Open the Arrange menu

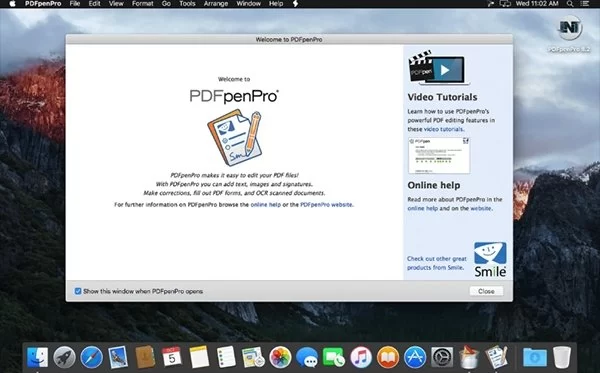click(x=216, y=4)
